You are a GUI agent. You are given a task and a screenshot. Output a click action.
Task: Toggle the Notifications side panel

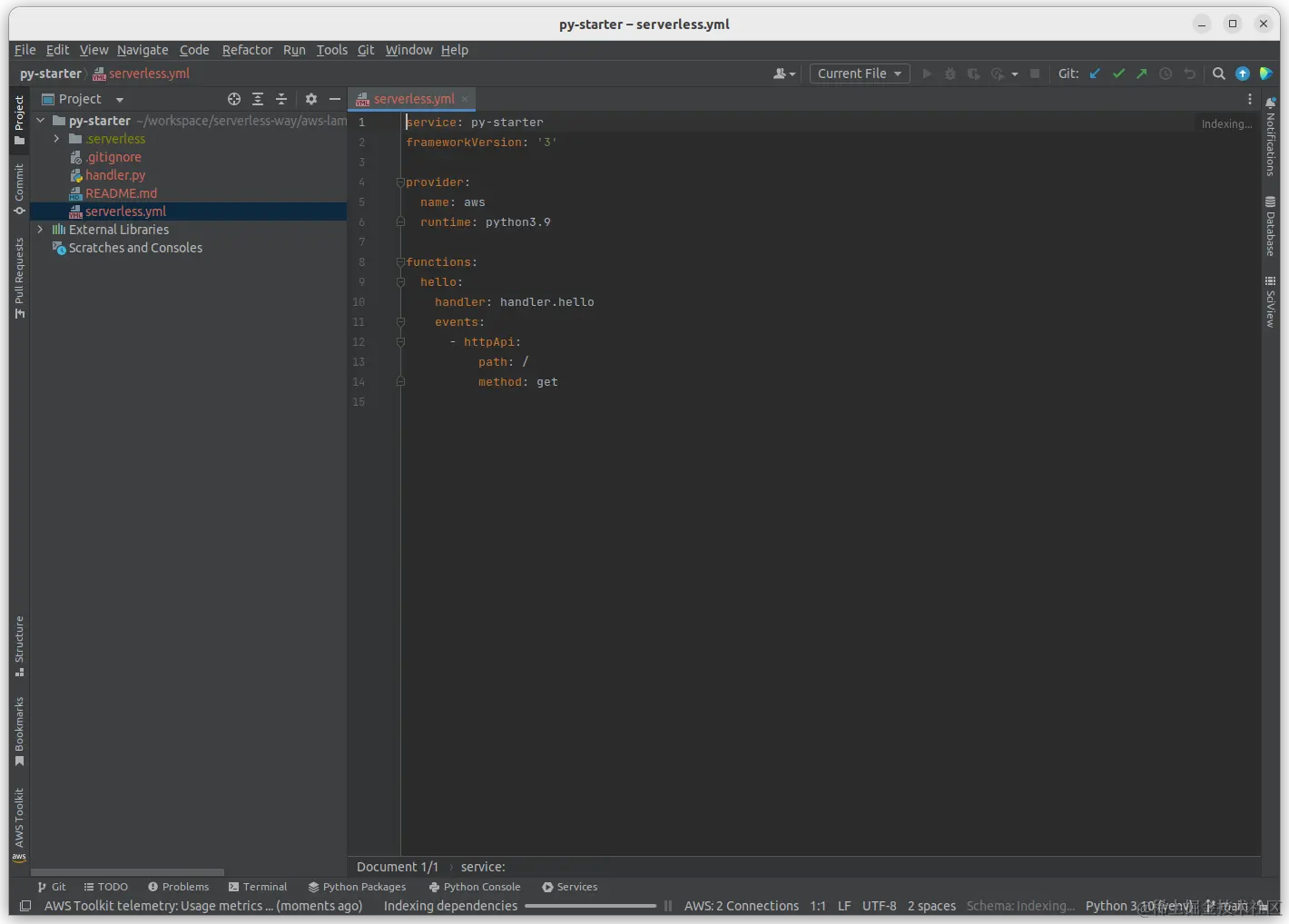coord(1271,136)
